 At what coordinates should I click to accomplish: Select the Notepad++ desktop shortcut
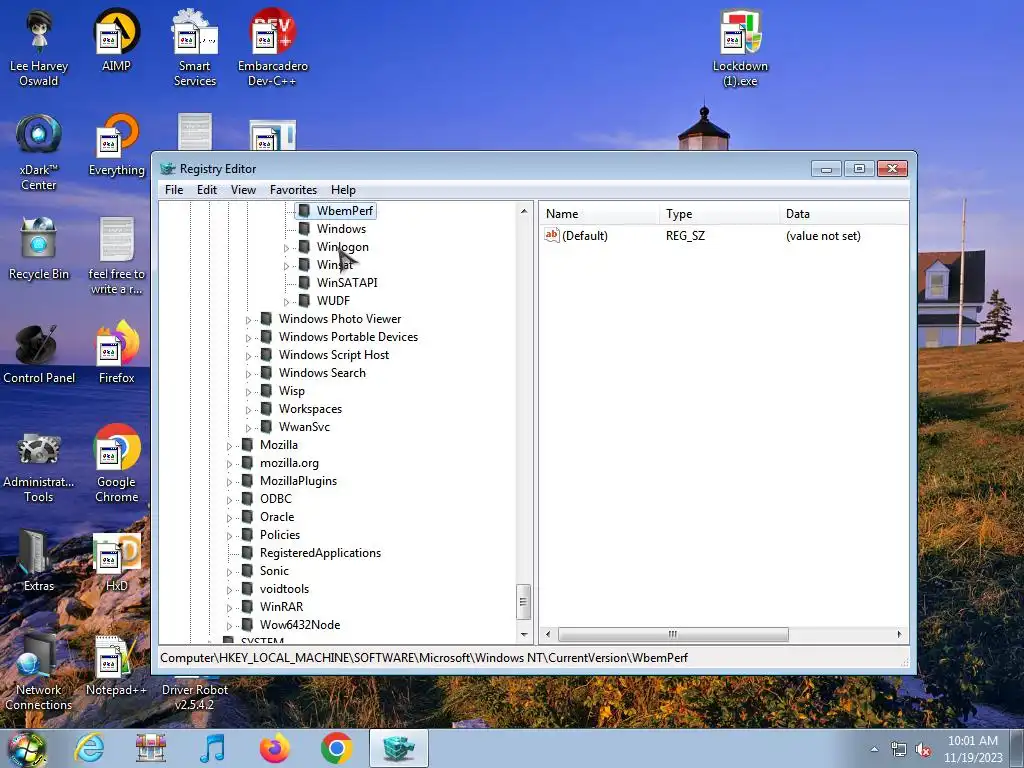click(116, 666)
